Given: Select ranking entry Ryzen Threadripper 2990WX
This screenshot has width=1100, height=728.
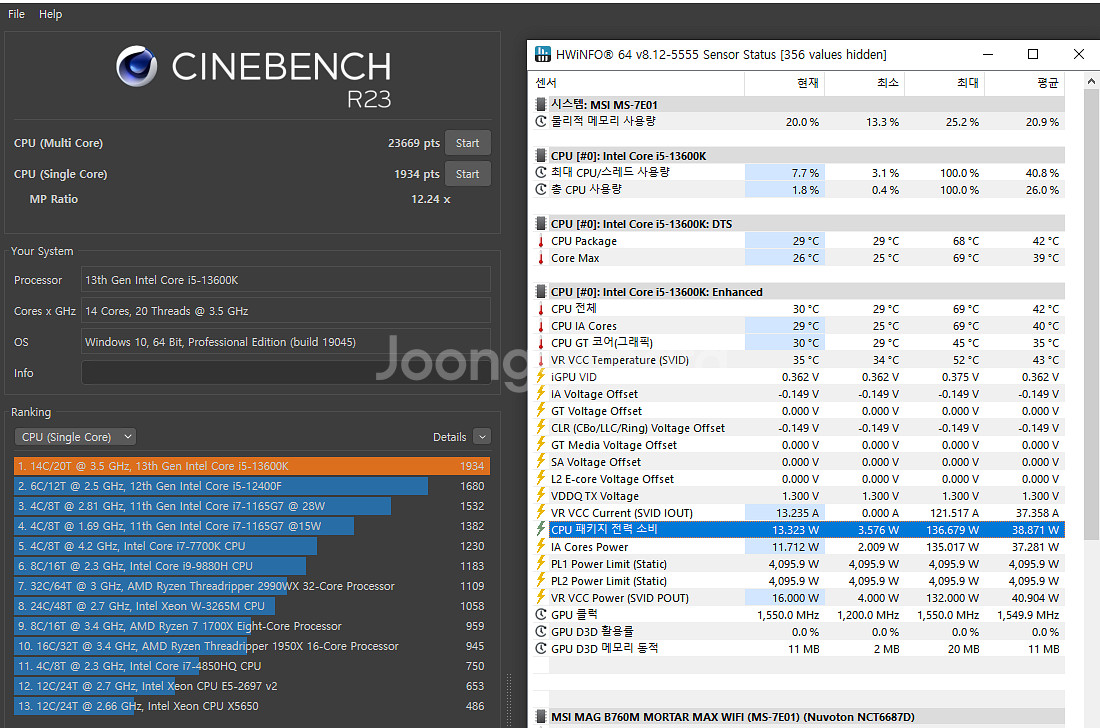Looking at the screenshot, I should pyautogui.click(x=252, y=586).
